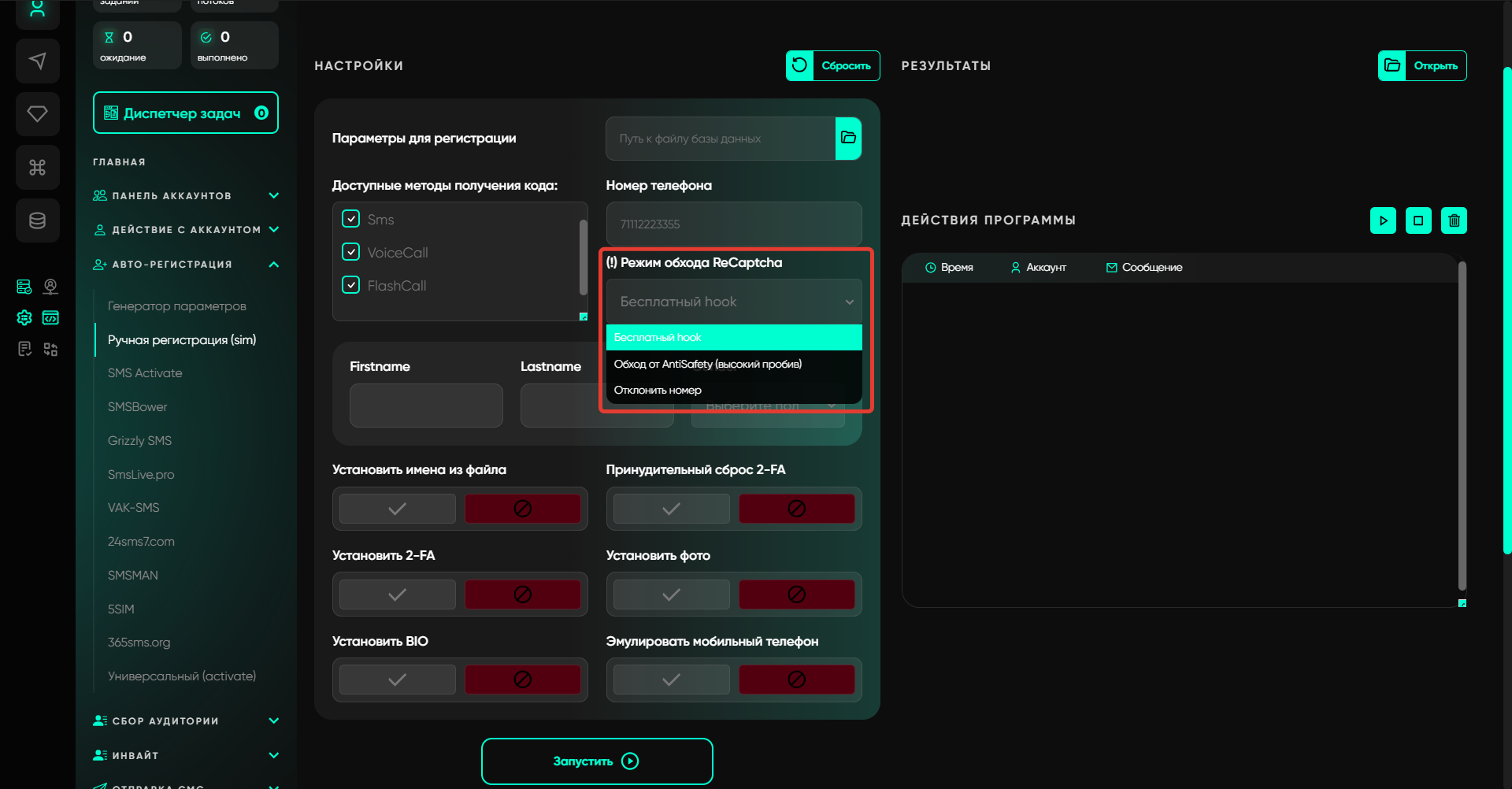Open the ReCaptcha bypass mode dropdown
Viewport: 1512px width, 789px height.
733,302
